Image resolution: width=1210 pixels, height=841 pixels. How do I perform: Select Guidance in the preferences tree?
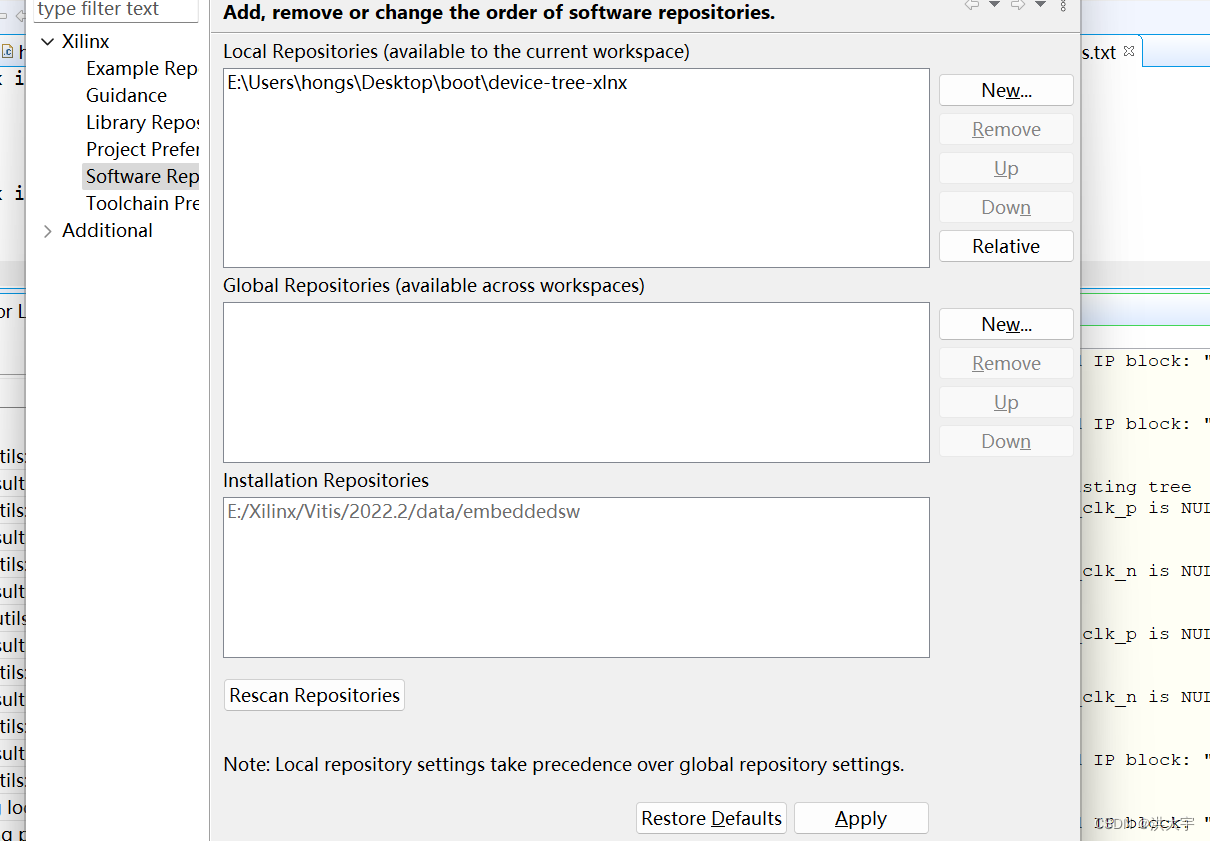(126, 96)
